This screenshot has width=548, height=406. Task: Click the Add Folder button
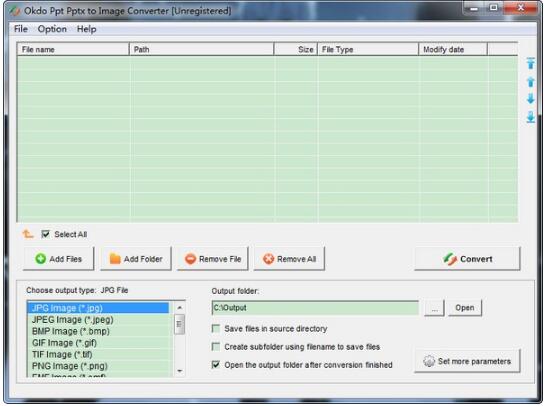click(136, 259)
